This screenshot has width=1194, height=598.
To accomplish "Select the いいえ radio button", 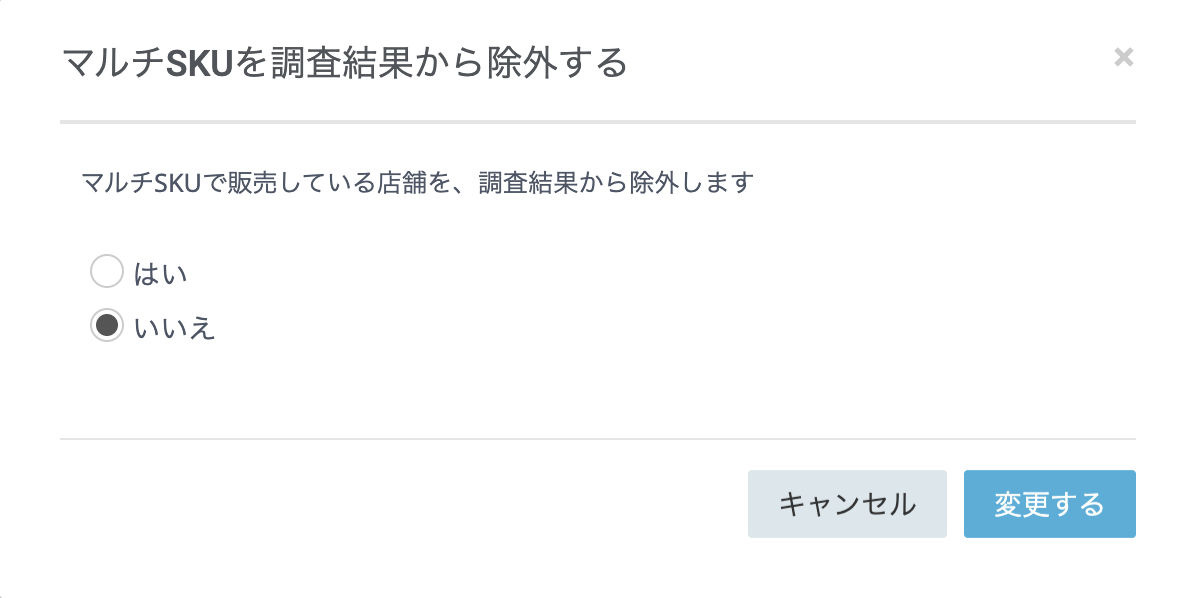I will 106,326.
